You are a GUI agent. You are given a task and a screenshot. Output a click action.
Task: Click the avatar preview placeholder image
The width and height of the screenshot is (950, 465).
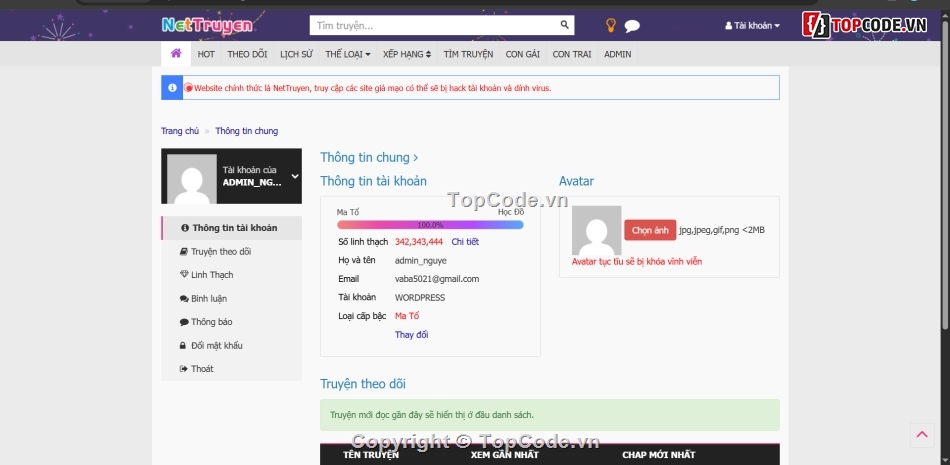coord(596,230)
